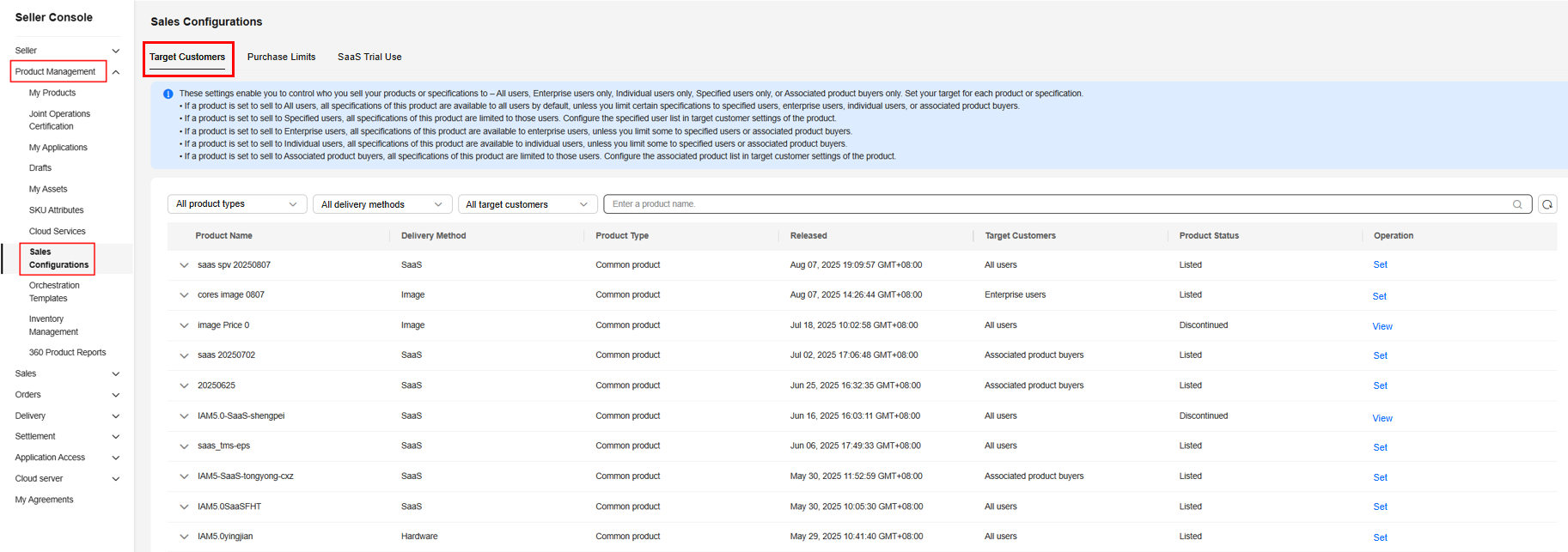This screenshot has height=552, width=1568.
Task: Expand the cores image 0807 row
Action: coord(184,295)
